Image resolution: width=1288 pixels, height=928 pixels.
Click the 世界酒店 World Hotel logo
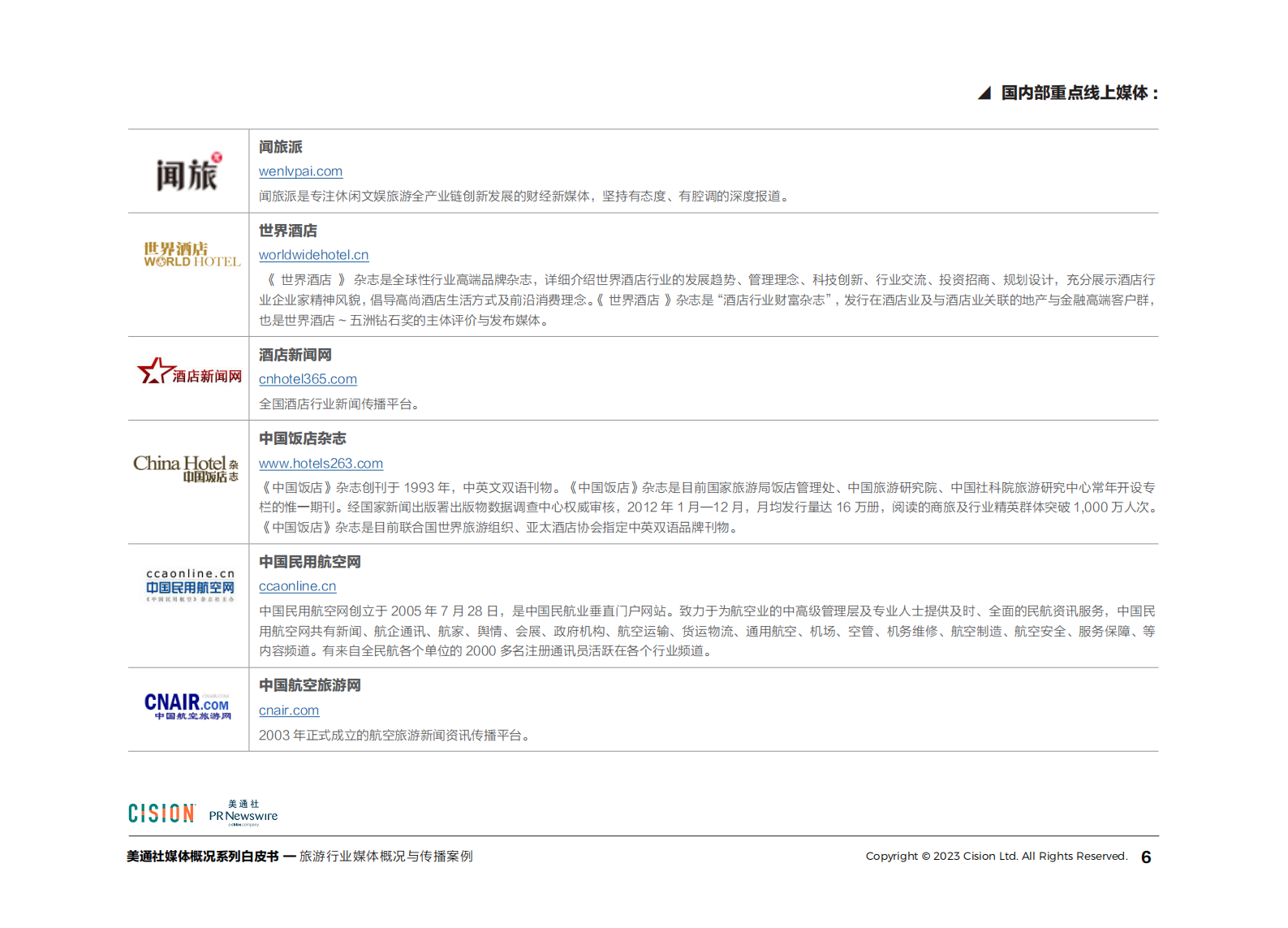coord(192,254)
